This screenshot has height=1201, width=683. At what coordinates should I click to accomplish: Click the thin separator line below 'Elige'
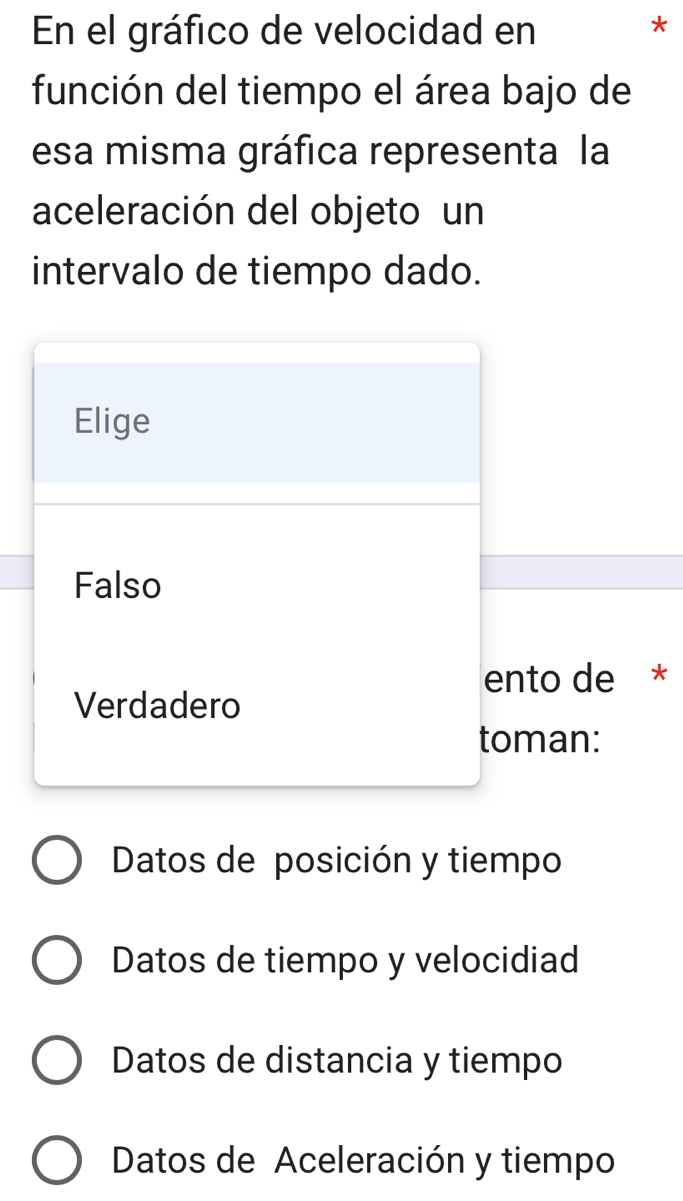click(257, 505)
